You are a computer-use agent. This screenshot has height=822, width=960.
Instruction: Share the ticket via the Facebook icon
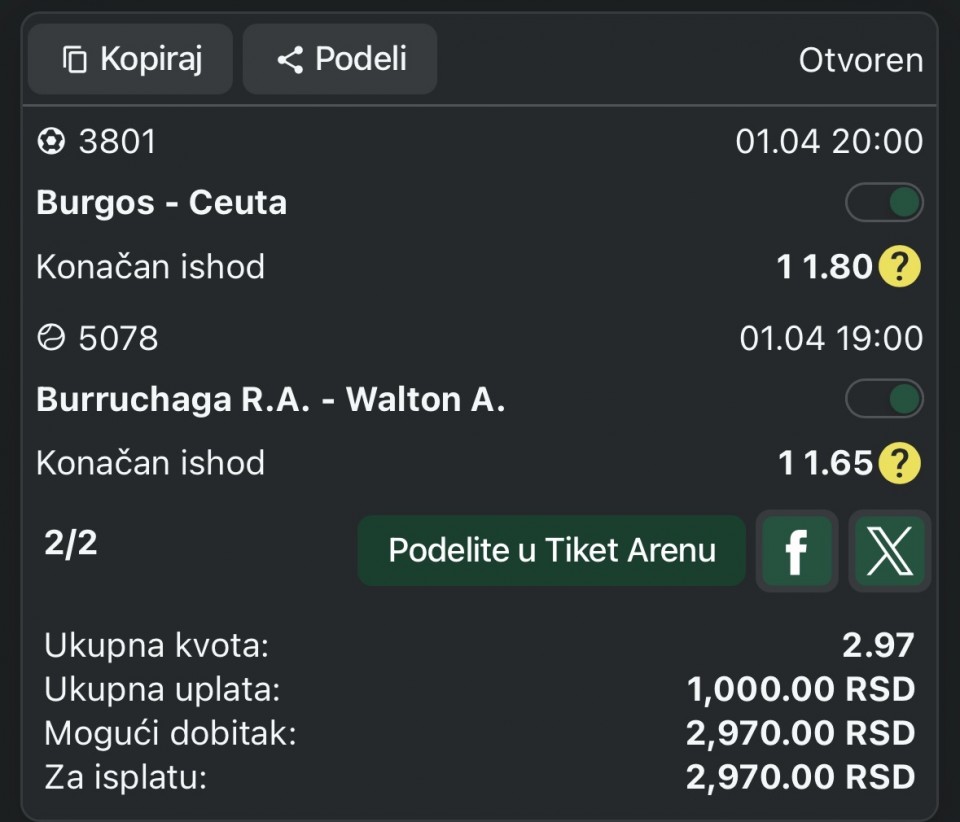(x=796, y=551)
